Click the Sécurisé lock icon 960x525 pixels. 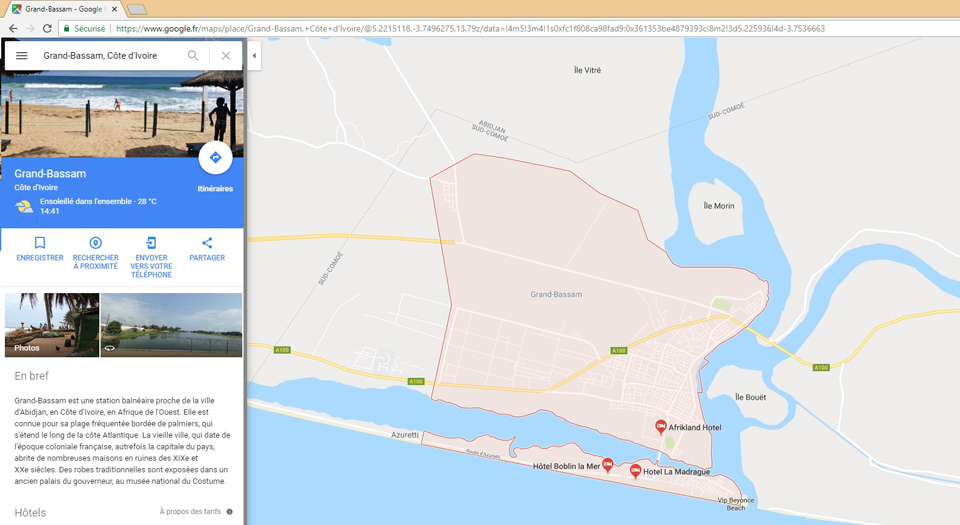[x=67, y=28]
